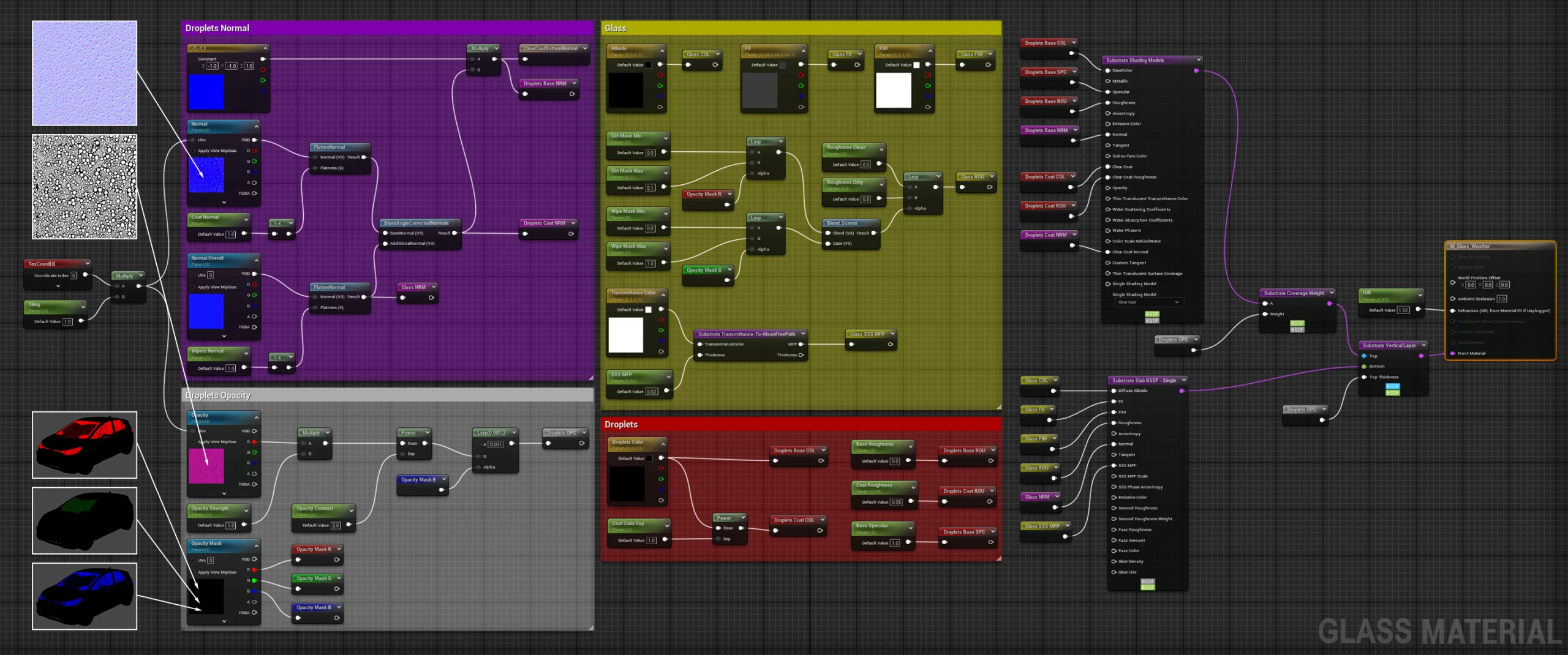The image size is (1568, 655).
Task: Click resize handle of red Droplets comment box
Action: pyautogui.click(x=998, y=558)
